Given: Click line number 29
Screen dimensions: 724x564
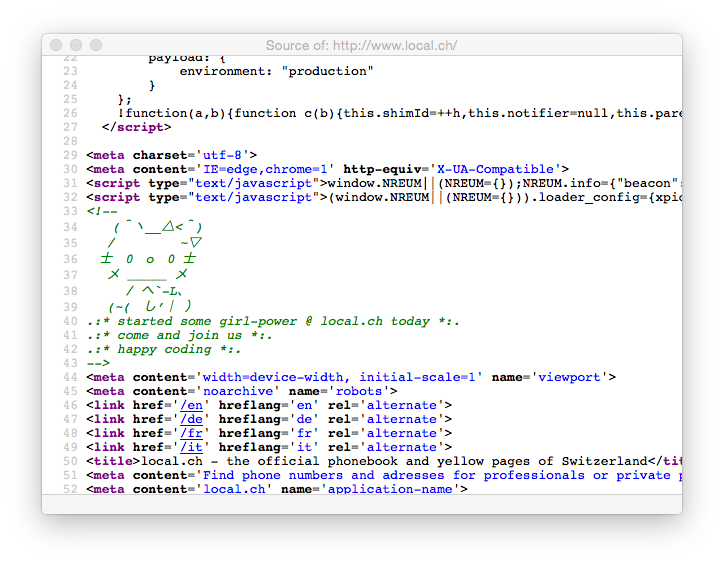Looking at the screenshot, I should (x=70, y=155).
